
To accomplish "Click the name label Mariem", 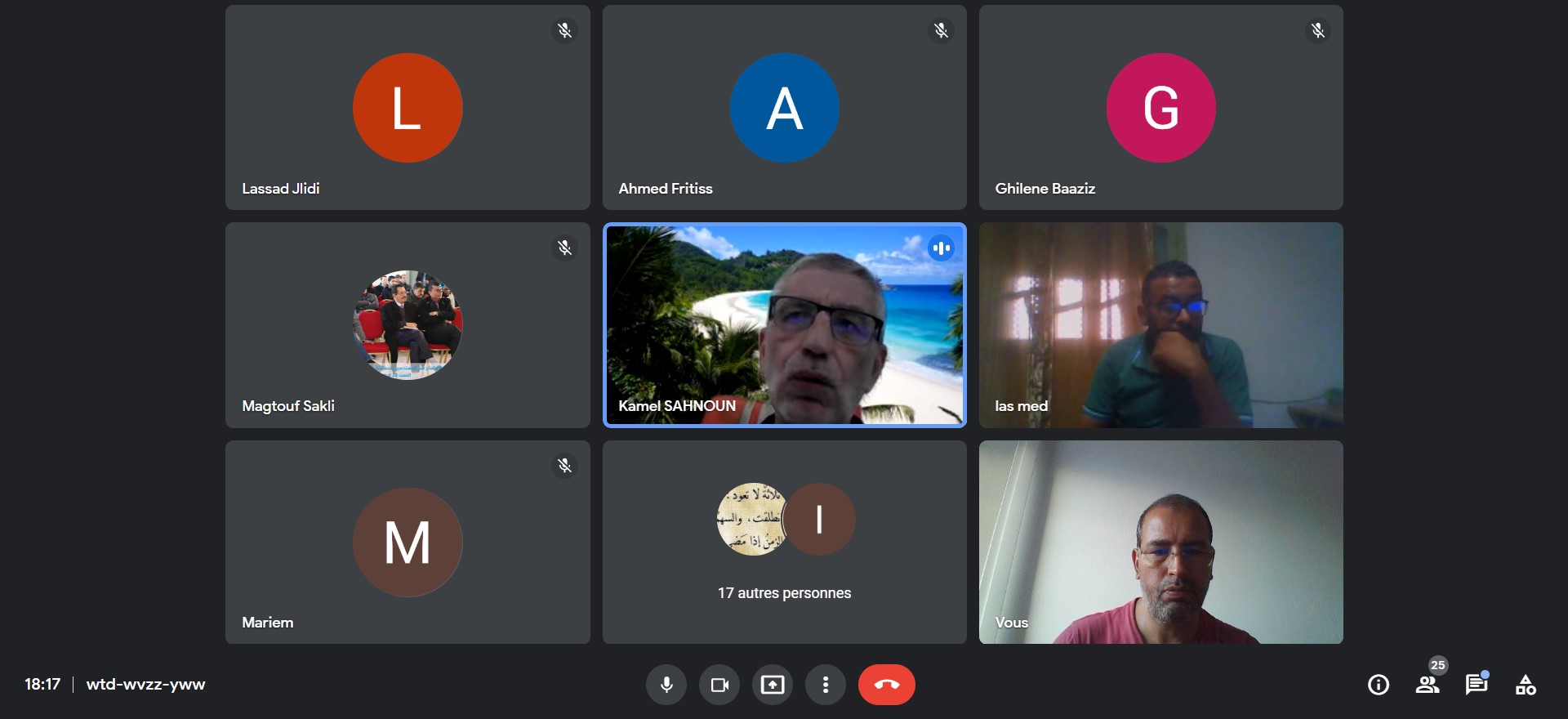I will [x=268, y=623].
